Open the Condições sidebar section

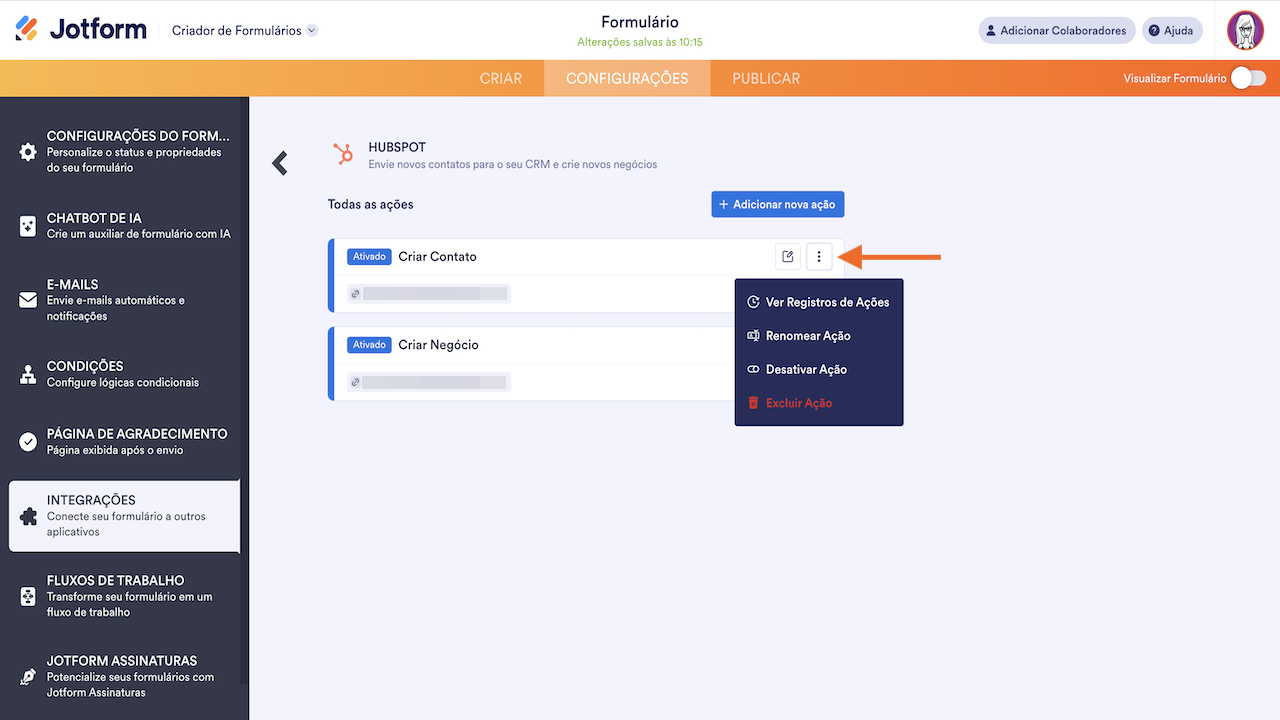(124, 374)
